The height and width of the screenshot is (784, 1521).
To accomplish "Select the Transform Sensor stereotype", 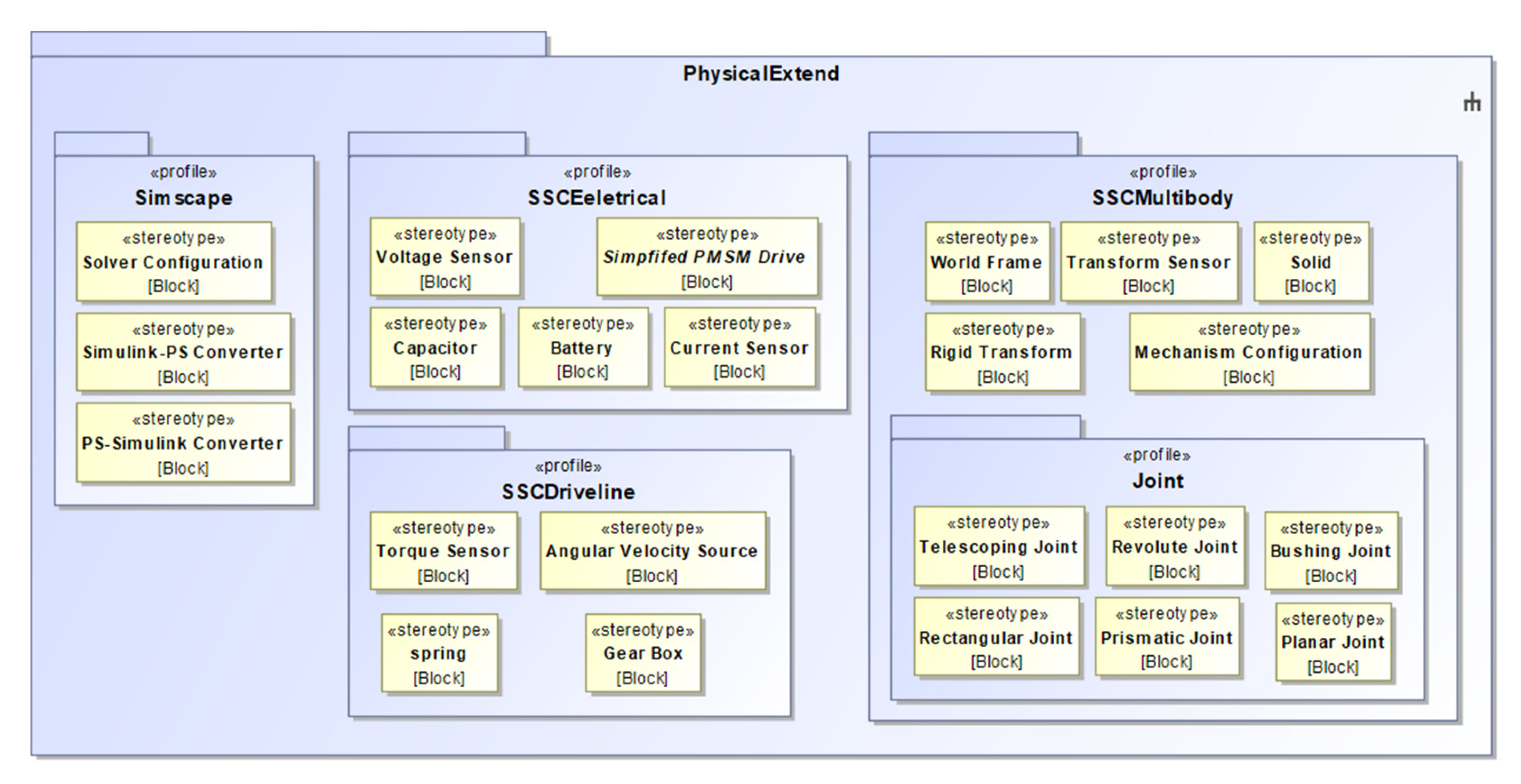I will [x=1149, y=261].
